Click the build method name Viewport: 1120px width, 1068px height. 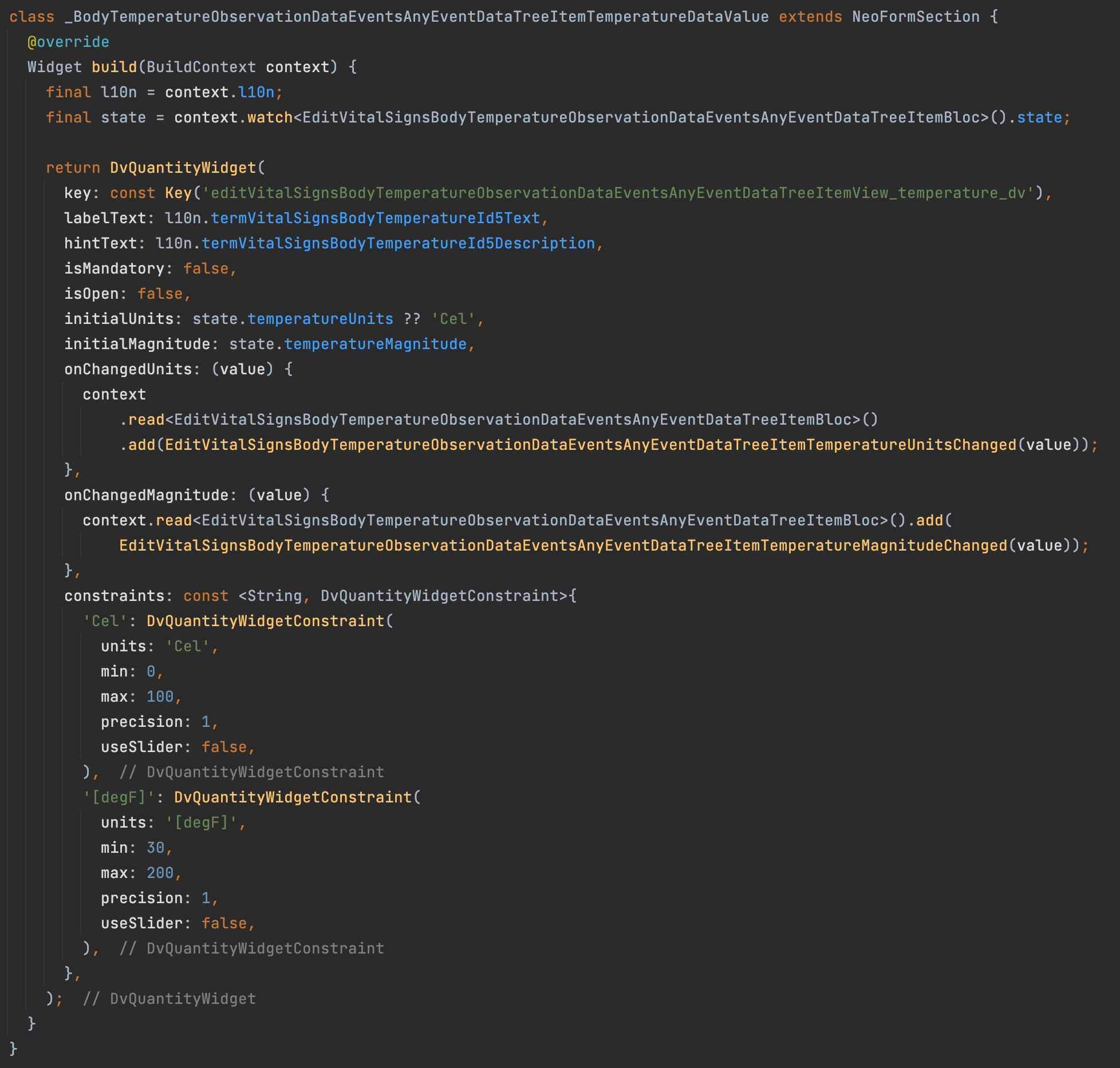[x=115, y=67]
